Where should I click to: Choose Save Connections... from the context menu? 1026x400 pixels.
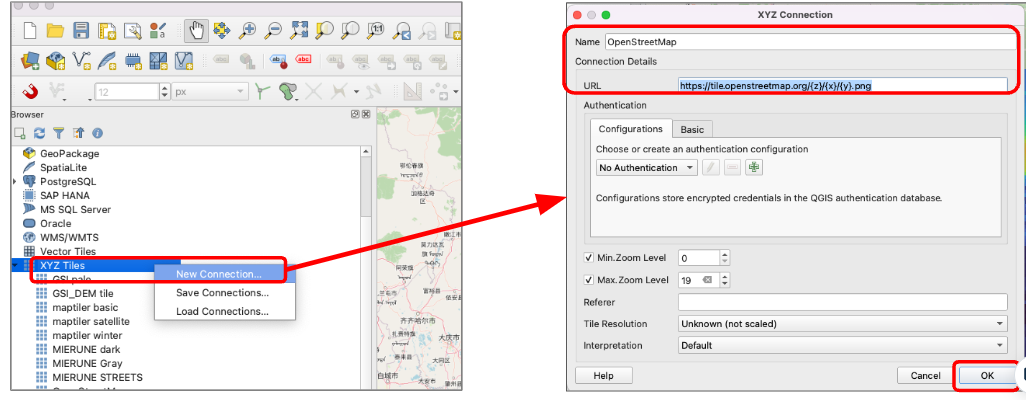click(222, 293)
